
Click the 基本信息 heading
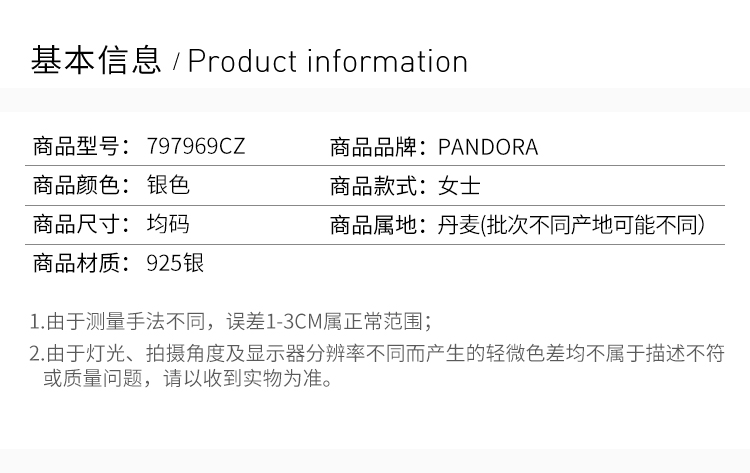96,61
